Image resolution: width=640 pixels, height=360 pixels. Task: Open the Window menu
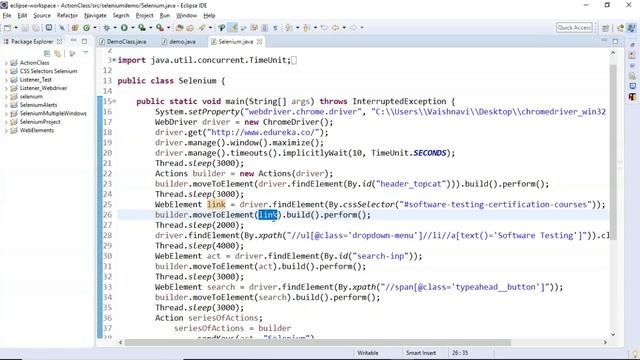pos(186,16)
